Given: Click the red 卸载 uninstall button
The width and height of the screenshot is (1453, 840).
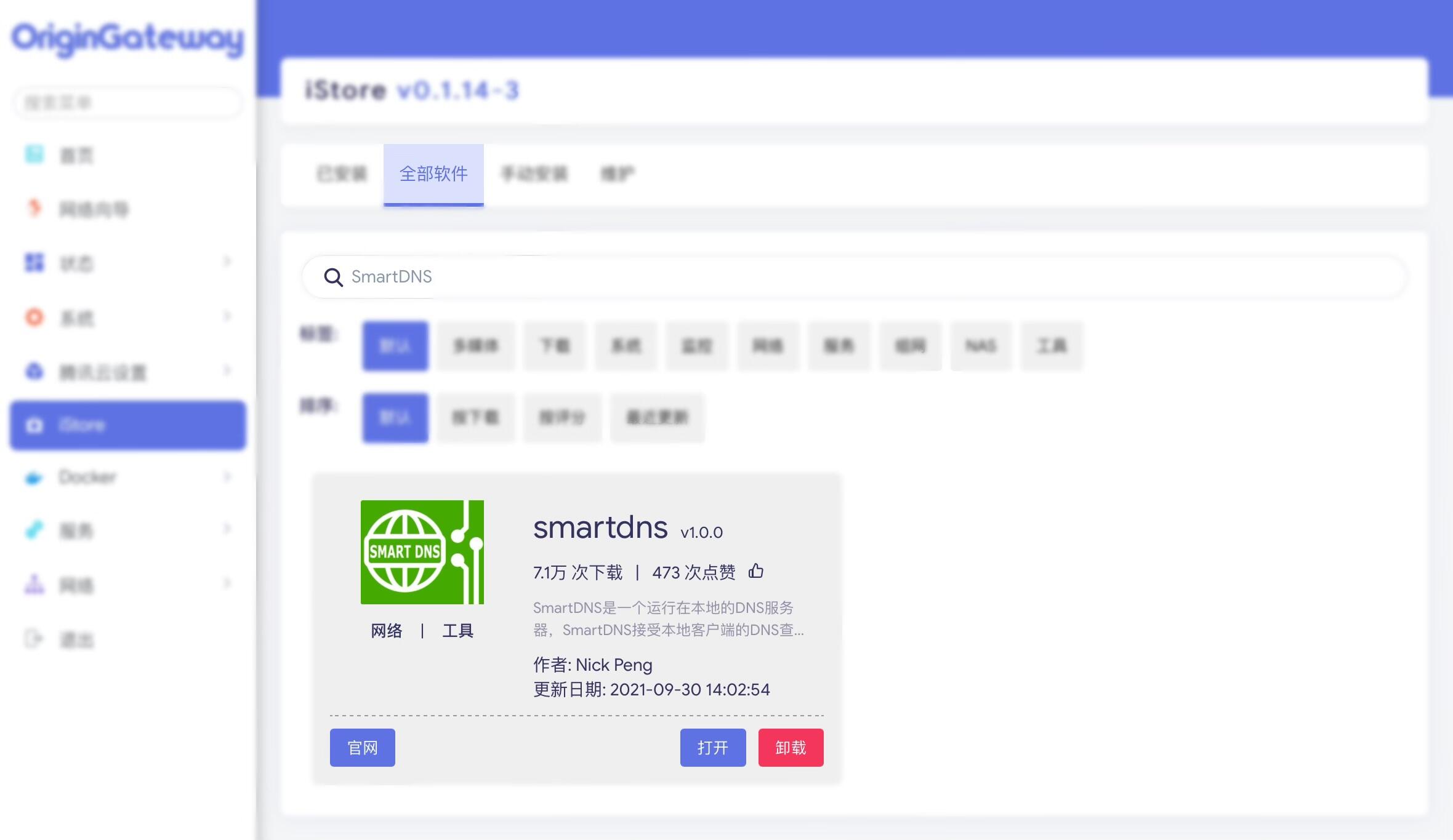Looking at the screenshot, I should pyautogui.click(x=791, y=748).
